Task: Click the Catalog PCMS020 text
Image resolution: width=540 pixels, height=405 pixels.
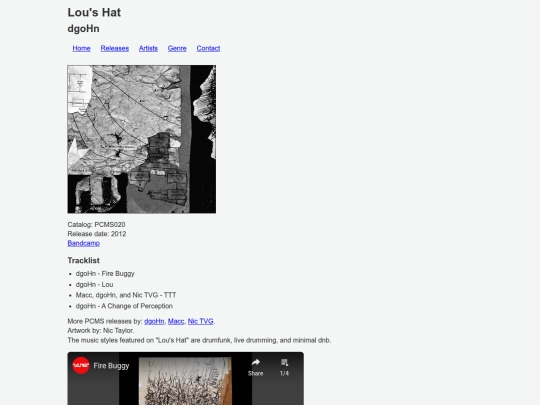Action: point(96,225)
